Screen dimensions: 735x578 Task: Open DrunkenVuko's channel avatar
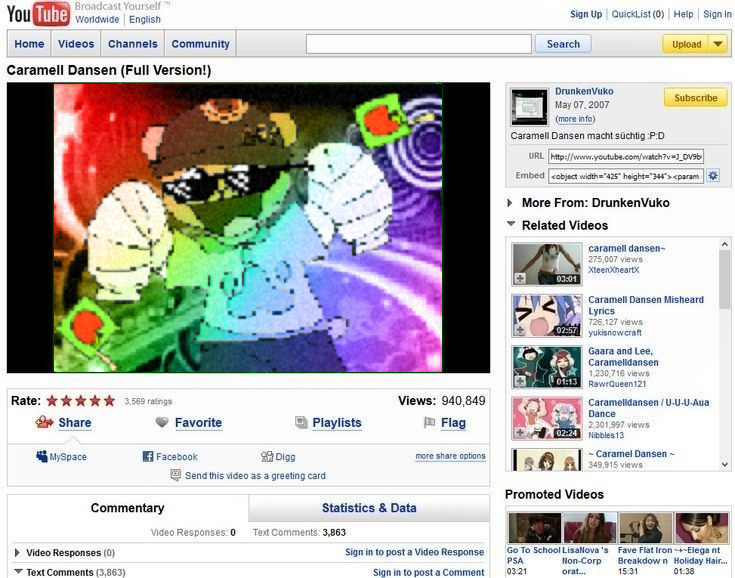pos(529,107)
